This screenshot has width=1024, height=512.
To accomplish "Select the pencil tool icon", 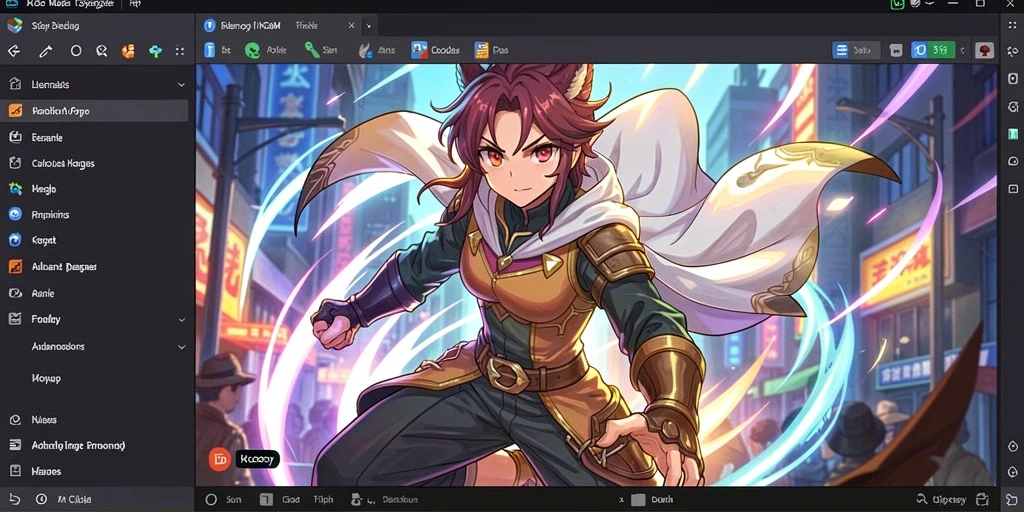I will 46,51.
